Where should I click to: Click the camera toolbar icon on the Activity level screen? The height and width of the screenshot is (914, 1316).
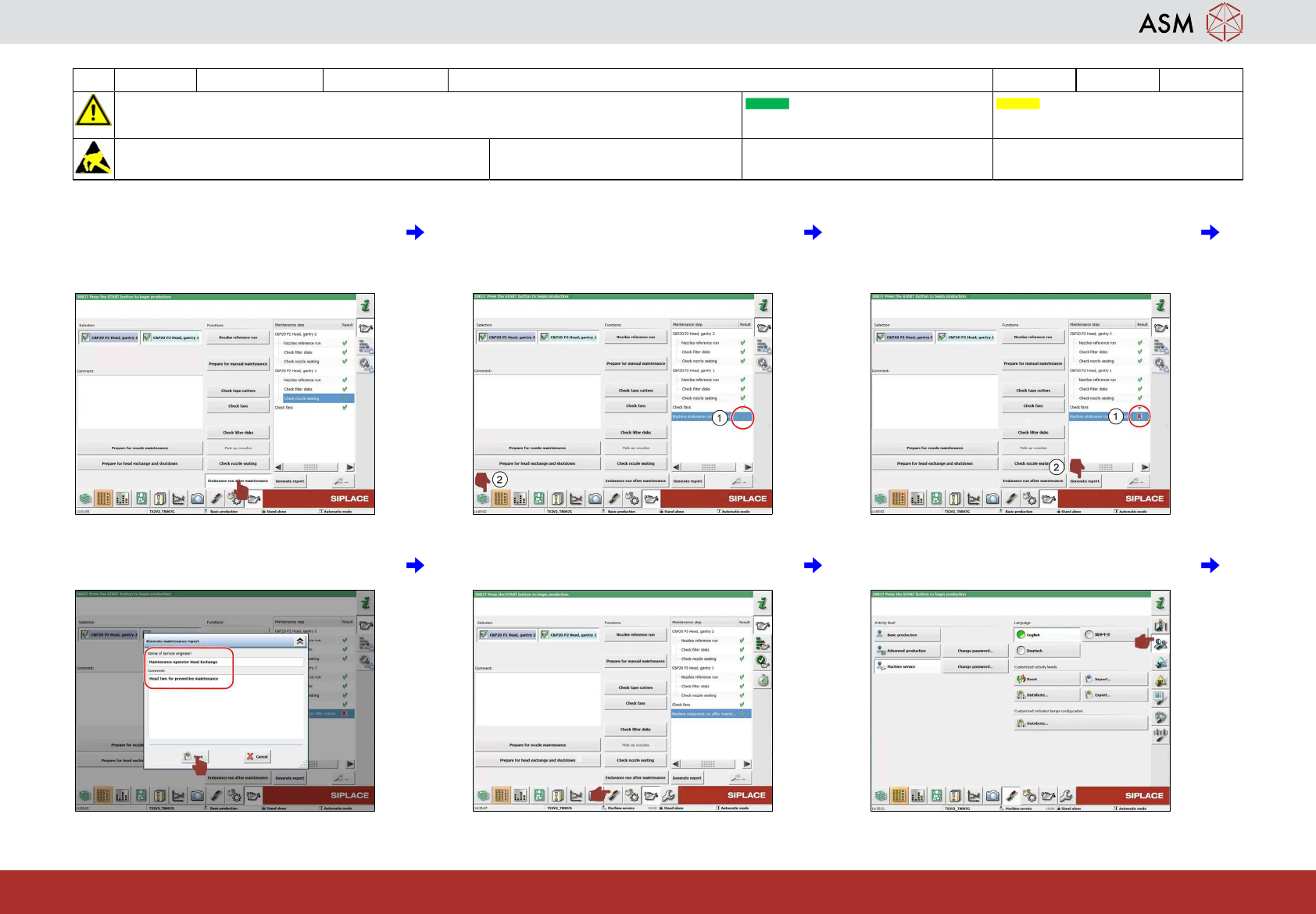click(x=993, y=795)
